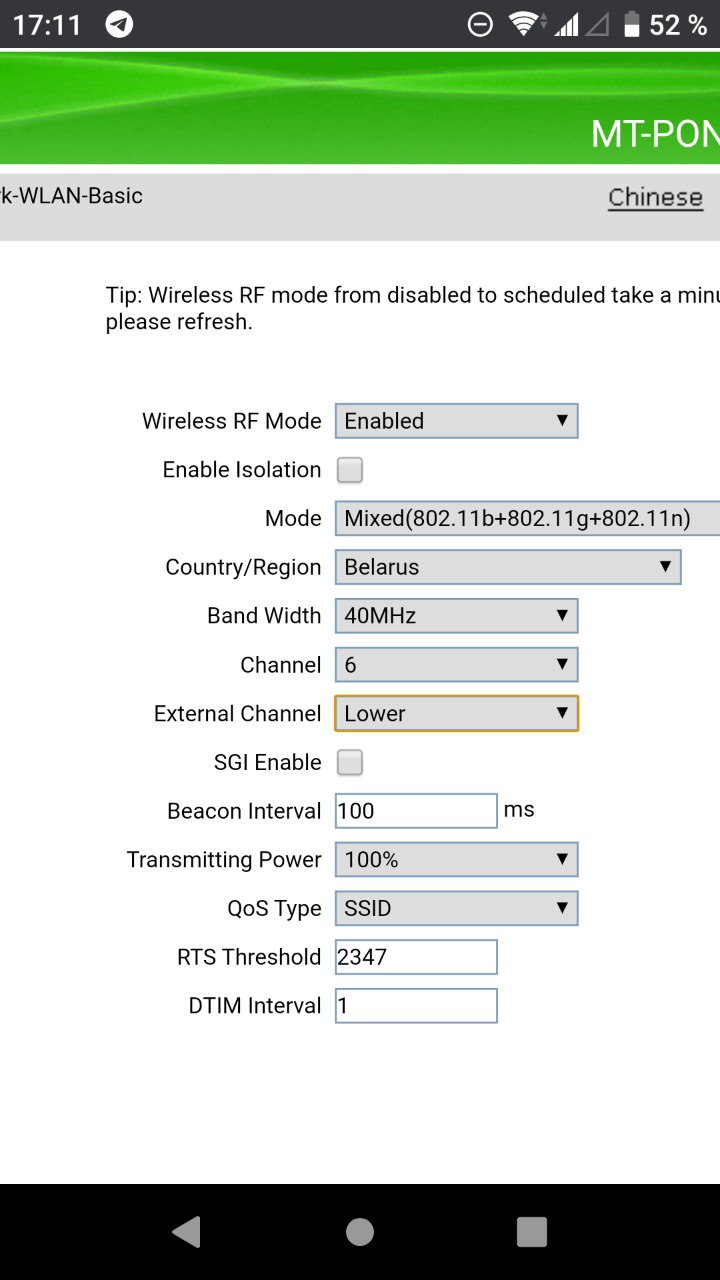This screenshot has width=720, height=1280.
Task: Tap the Android back navigation button
Action: pyautogui.click(x=186, y=1232)
